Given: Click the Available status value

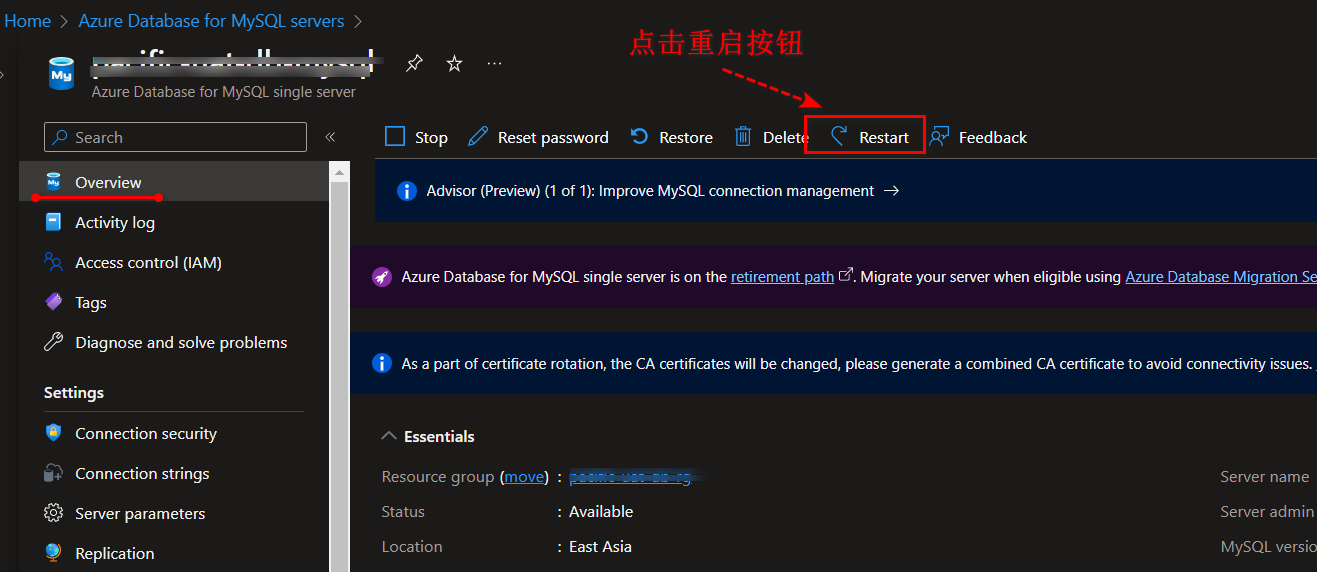Looking at the screenshot, I should tap(601, 511).
